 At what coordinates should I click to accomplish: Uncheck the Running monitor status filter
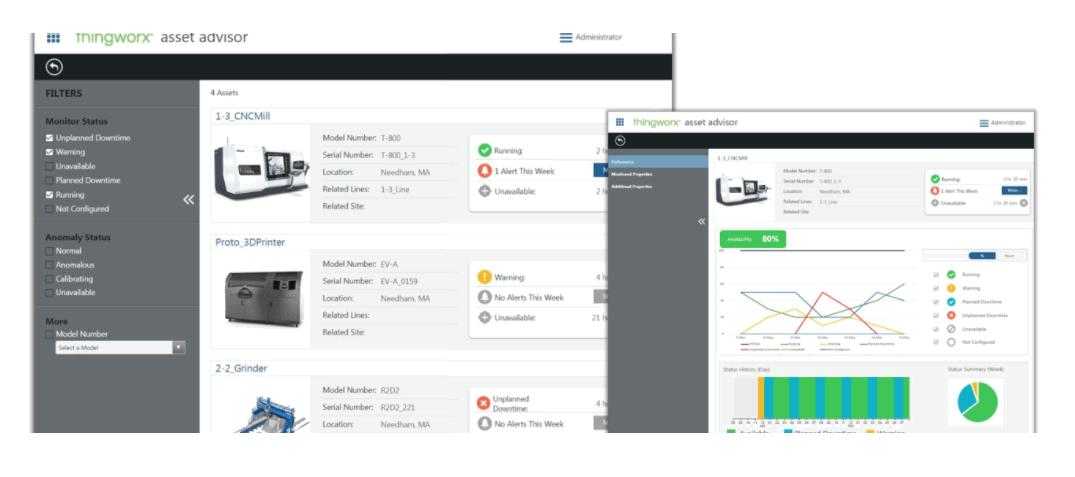(49, 195)
